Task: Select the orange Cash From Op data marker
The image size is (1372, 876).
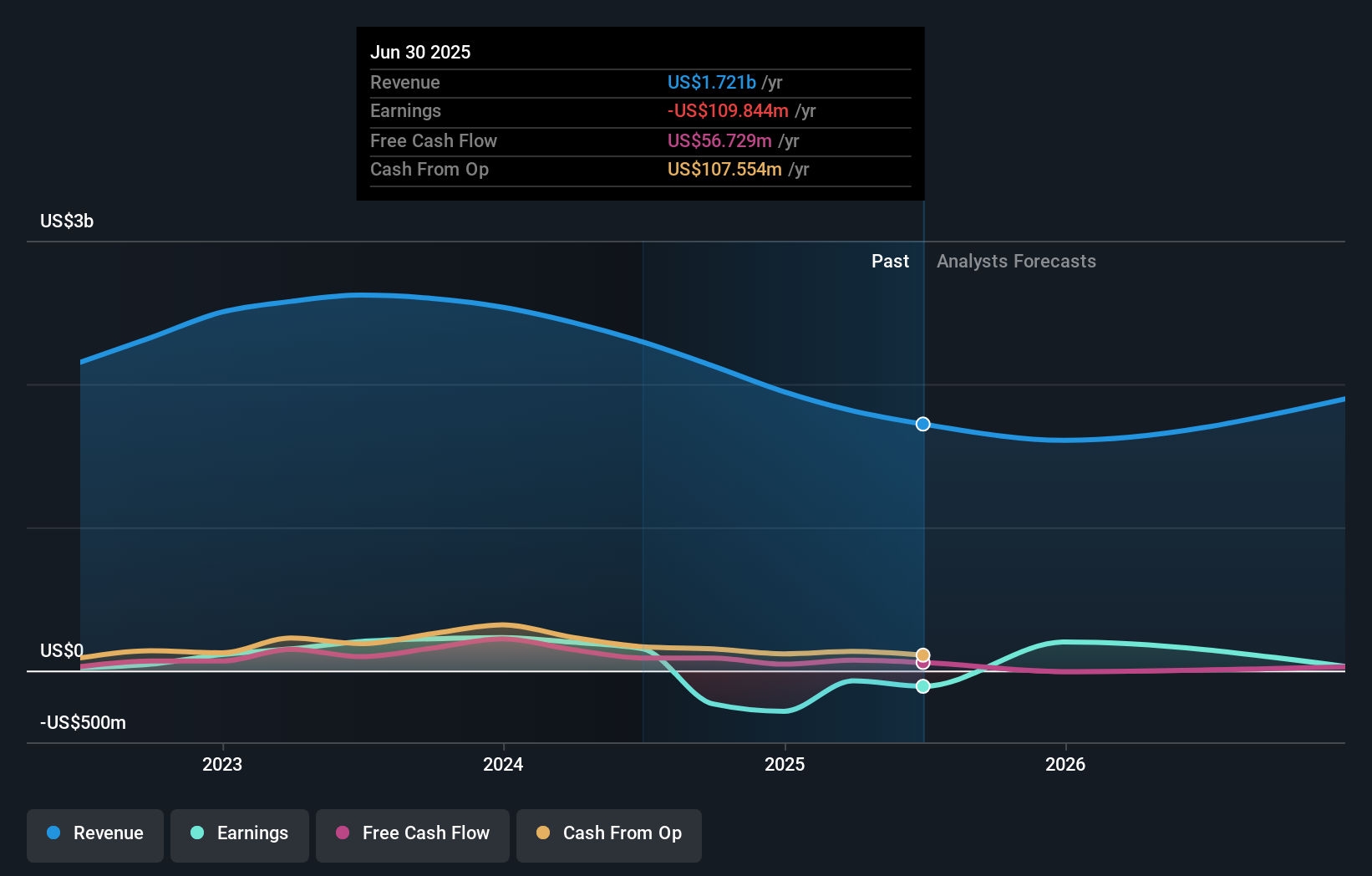Action: [x=923, y=654]
